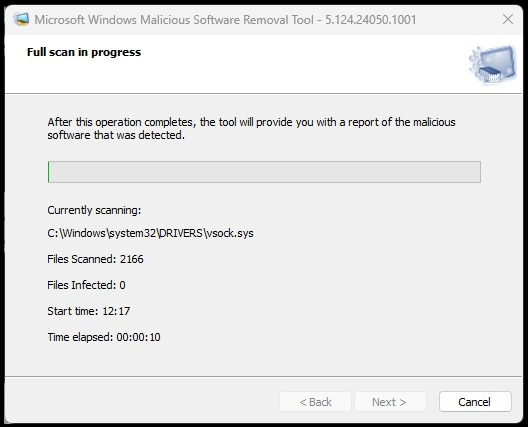Click the disabled Next > button
The width and height of the screenshot is (528, 427).
[390, 401]
